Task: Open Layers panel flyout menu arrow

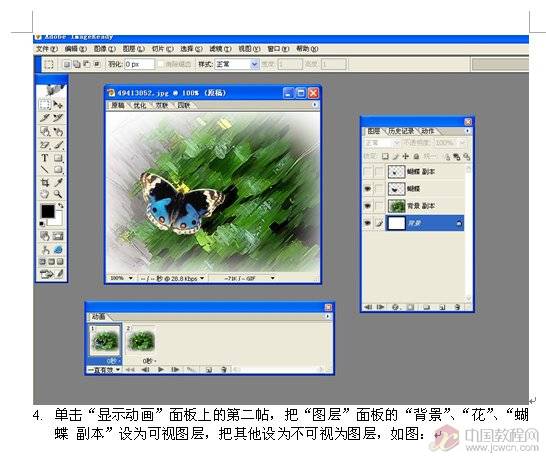Action: (x=467, y=131)
